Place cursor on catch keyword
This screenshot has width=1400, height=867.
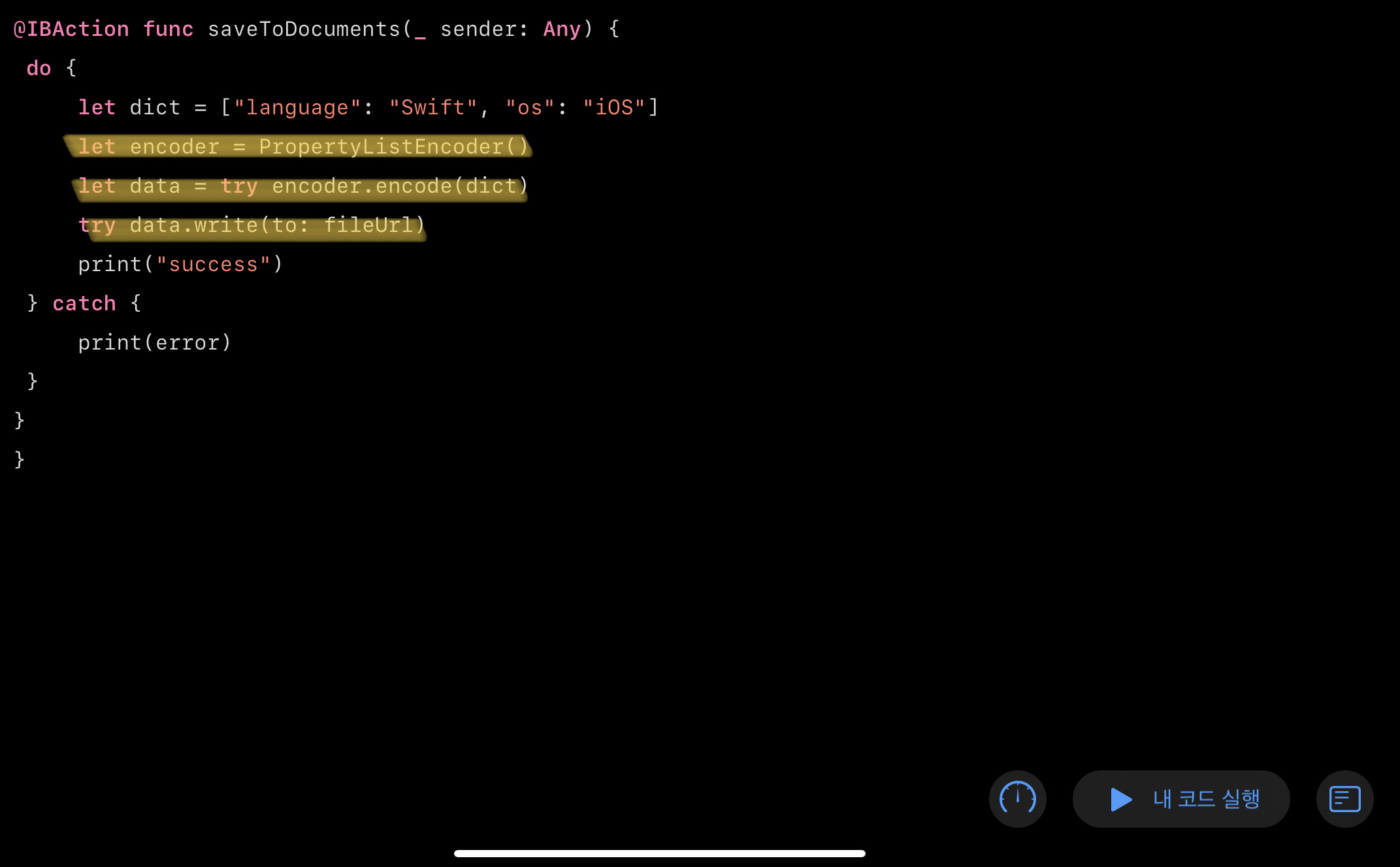coord(84,304)
